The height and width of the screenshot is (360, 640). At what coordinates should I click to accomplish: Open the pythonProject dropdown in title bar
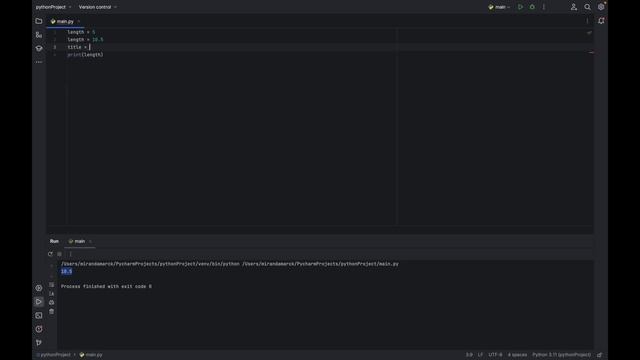point(53,7)
